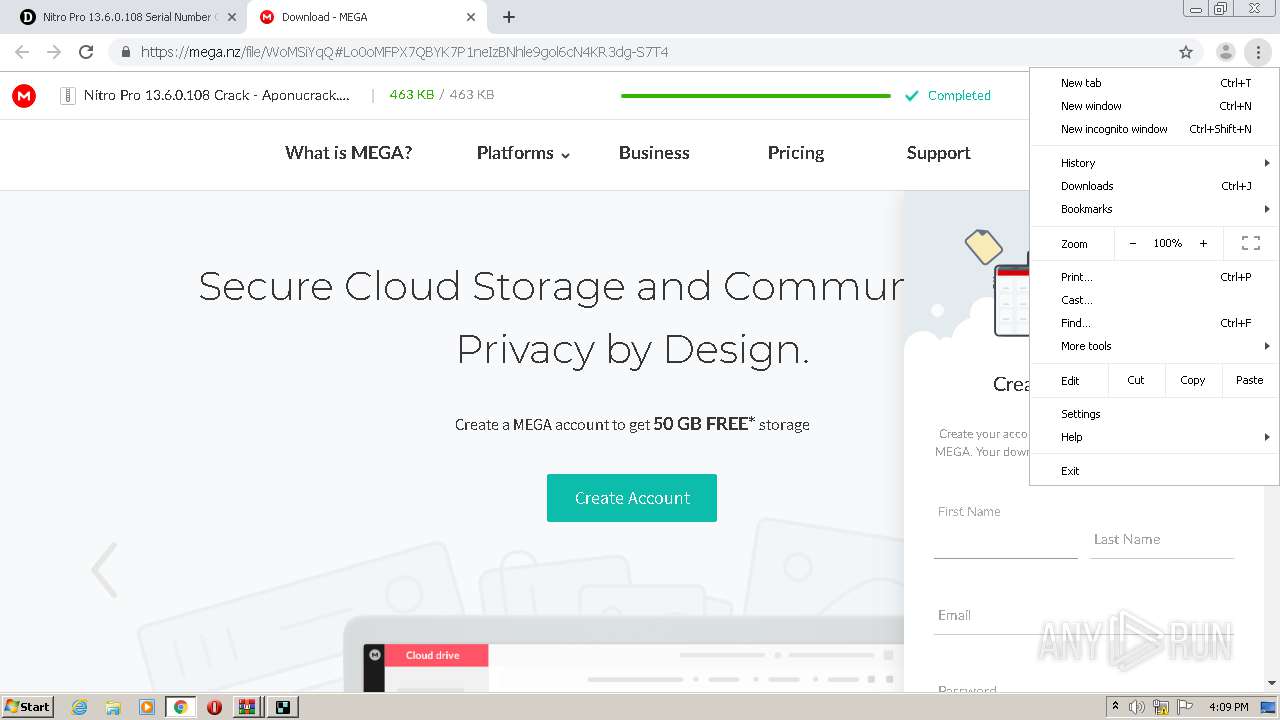Viewport: 1280px width, 720px height.
Task: Click the three-dot Chrome menu icon
Action: click(x=1258, y=52)
